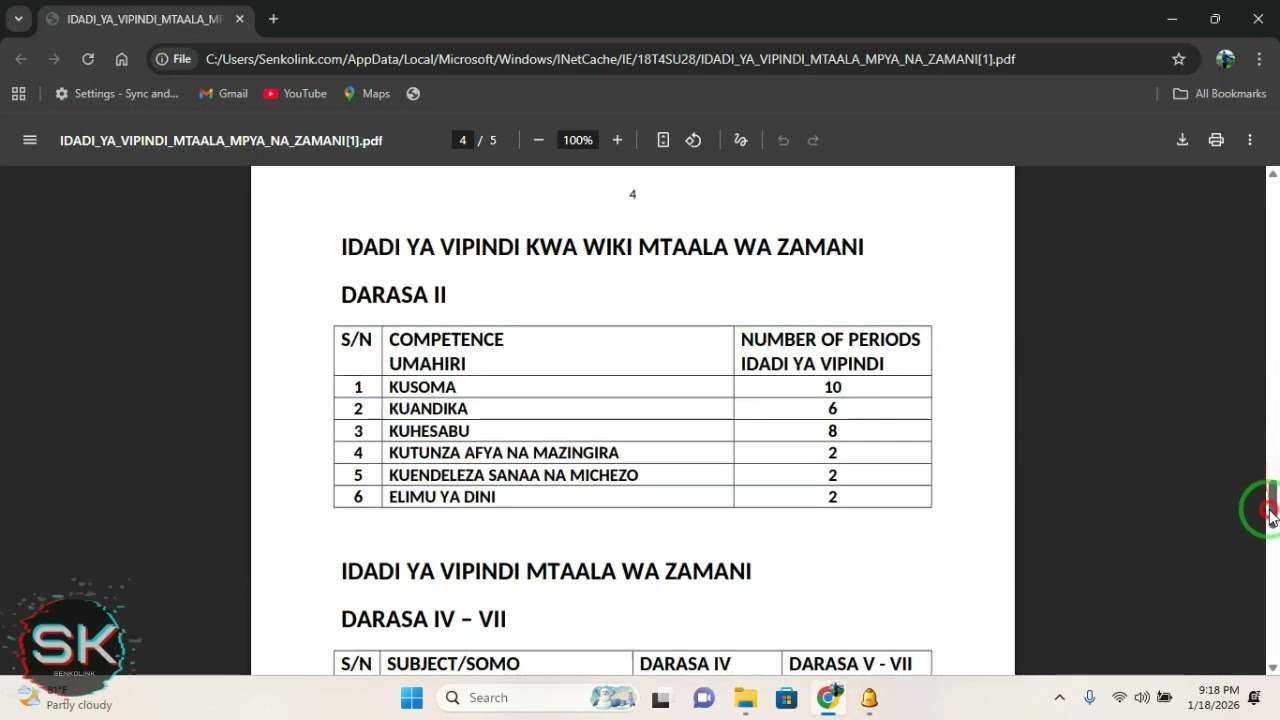Open the All Bookmarks folder
The width and height of the screenshot is (1280, 720).
(x=1219, y=93)
